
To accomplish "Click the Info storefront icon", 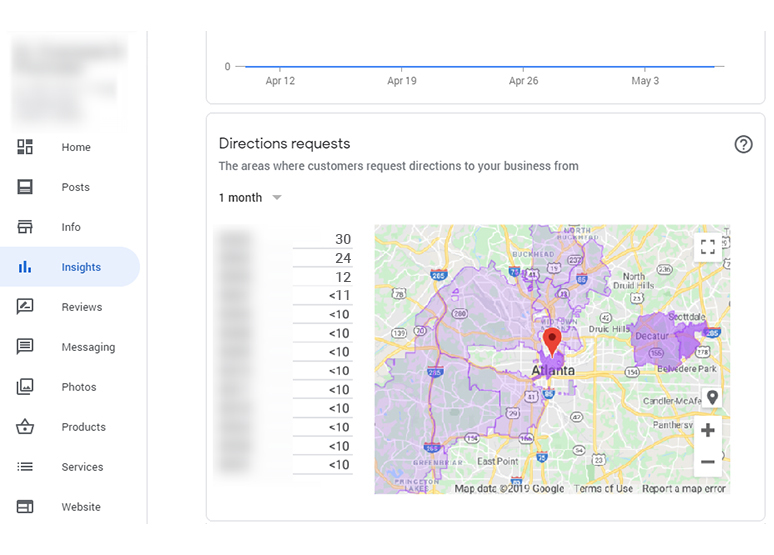I will pos(25,227).
